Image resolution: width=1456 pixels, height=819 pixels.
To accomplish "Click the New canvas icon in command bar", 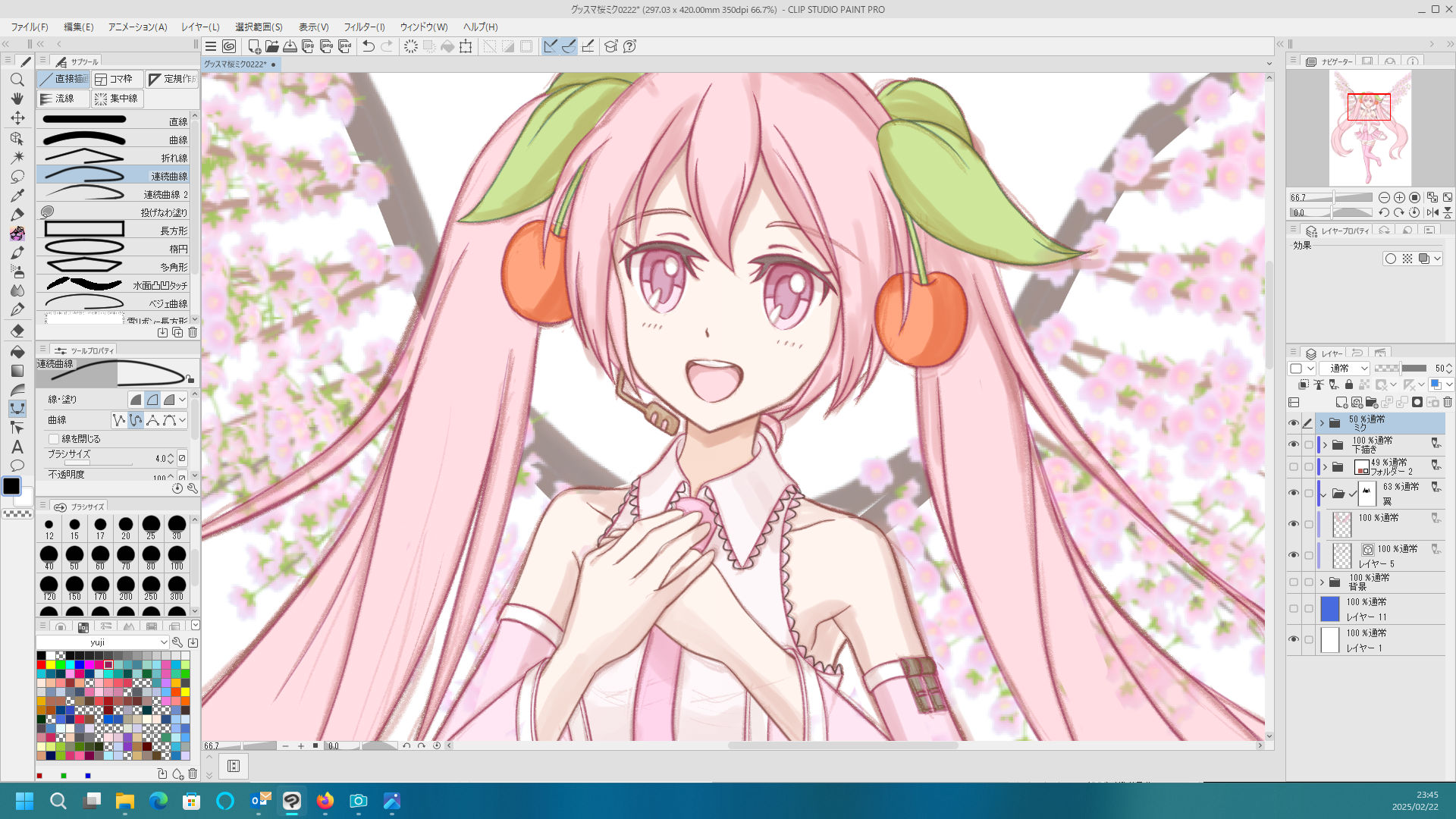I will [254, 46].
